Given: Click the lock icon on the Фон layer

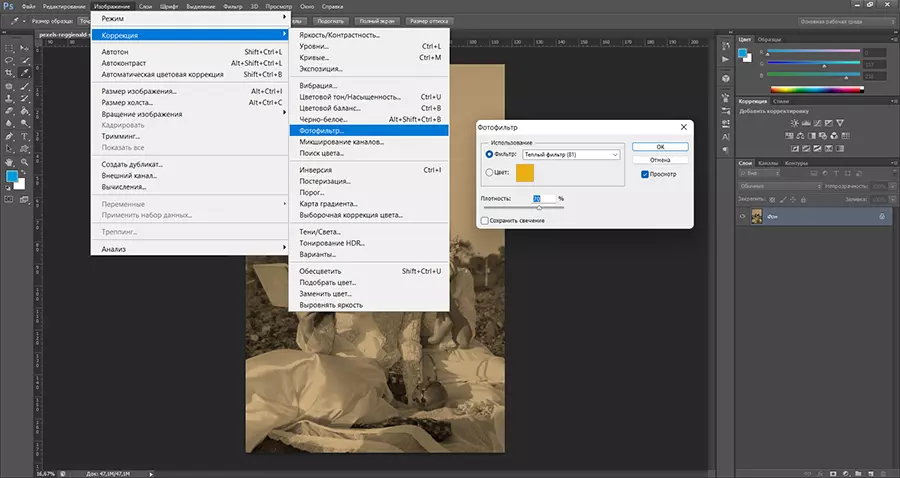Looking at the screenshot, I should tap(881, 216).
